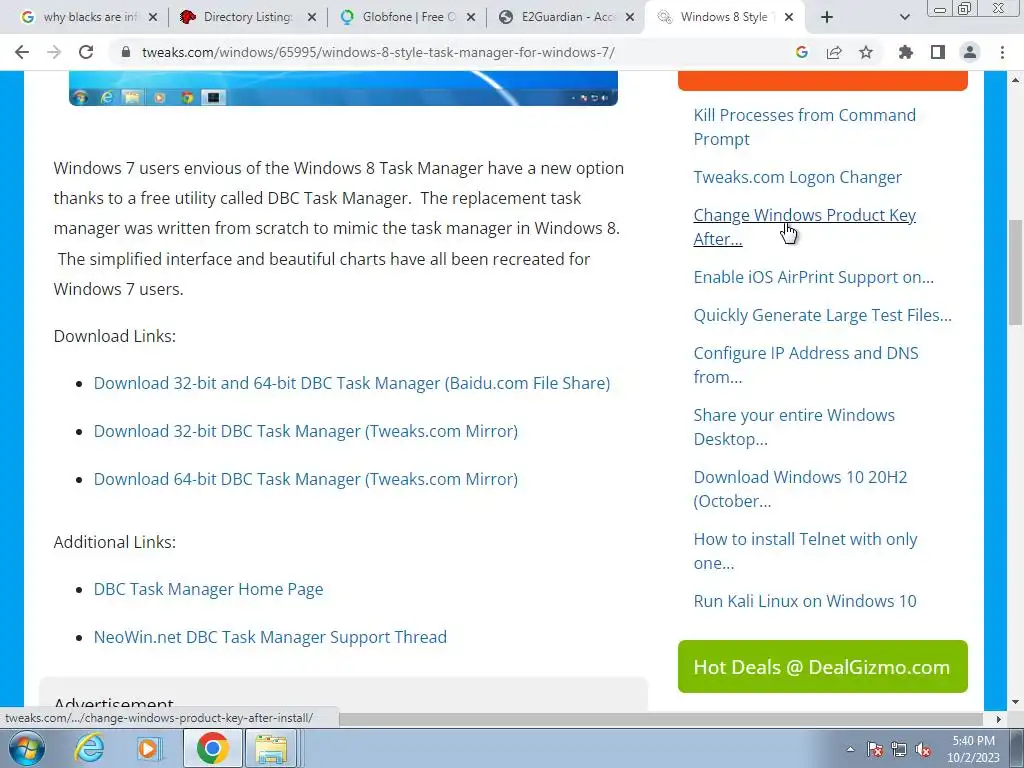Close the Windows 8 Style tab
Screen dimensions: 1024x768
tap(789, 17)
